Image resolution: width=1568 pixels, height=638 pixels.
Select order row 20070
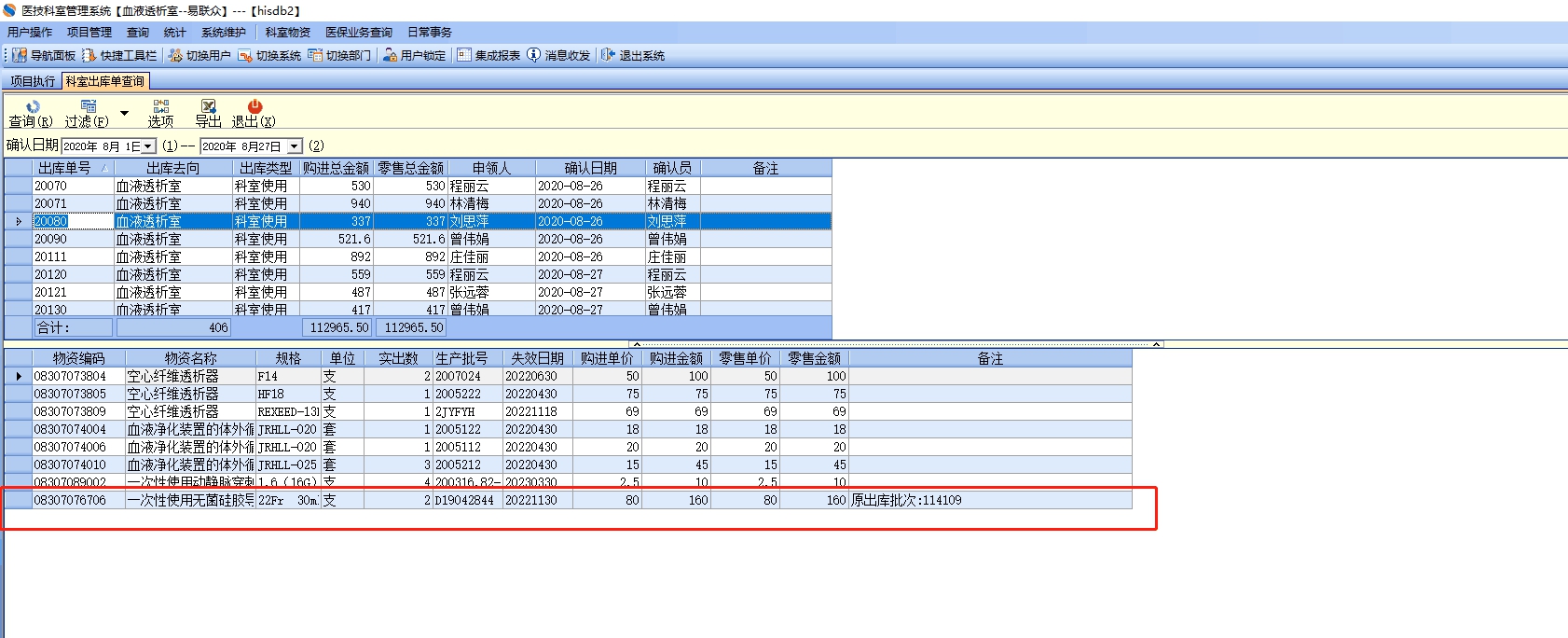(x=418, y=186)
